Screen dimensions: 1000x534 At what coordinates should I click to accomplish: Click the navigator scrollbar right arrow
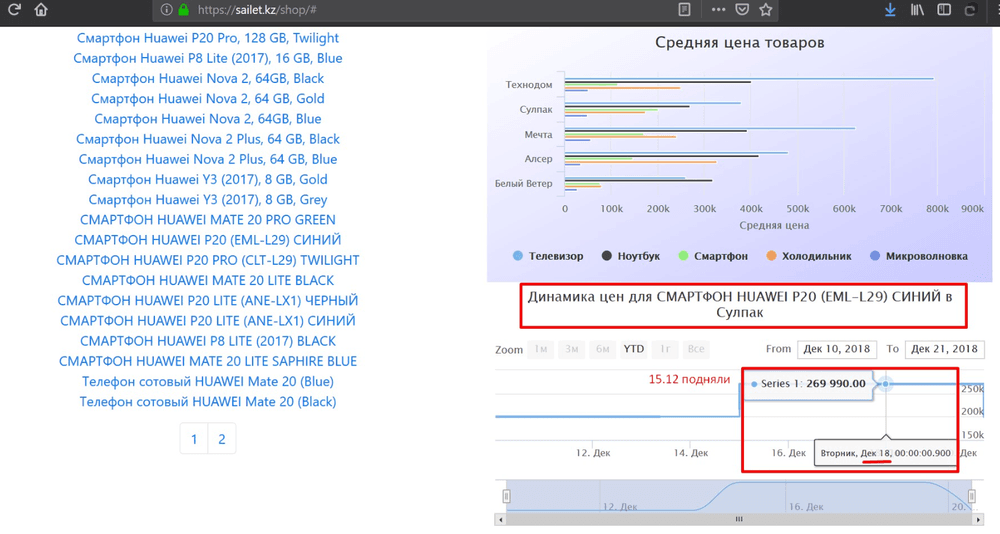(x=978, y=519)
